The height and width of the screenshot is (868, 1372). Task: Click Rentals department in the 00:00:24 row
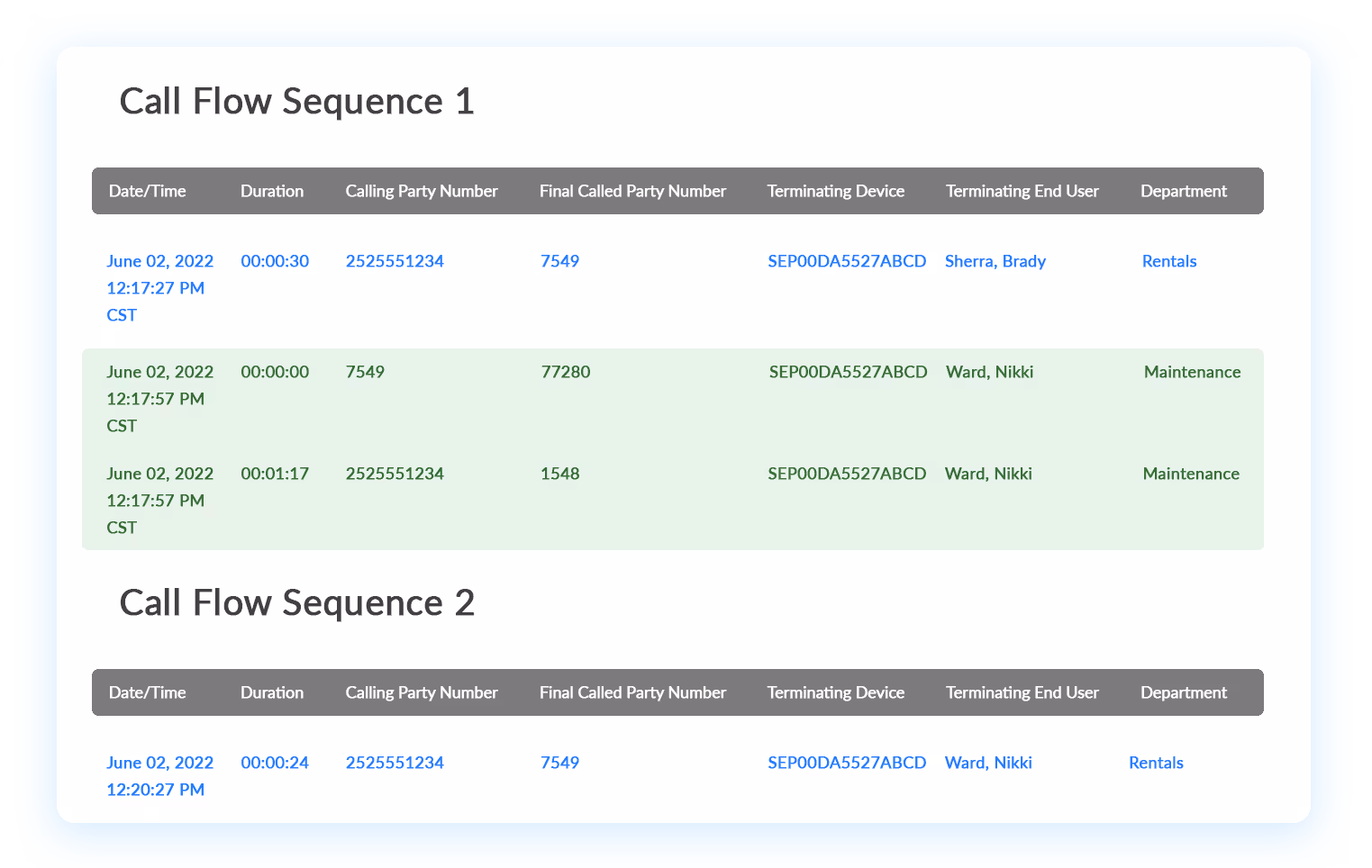coord(1156,763)
